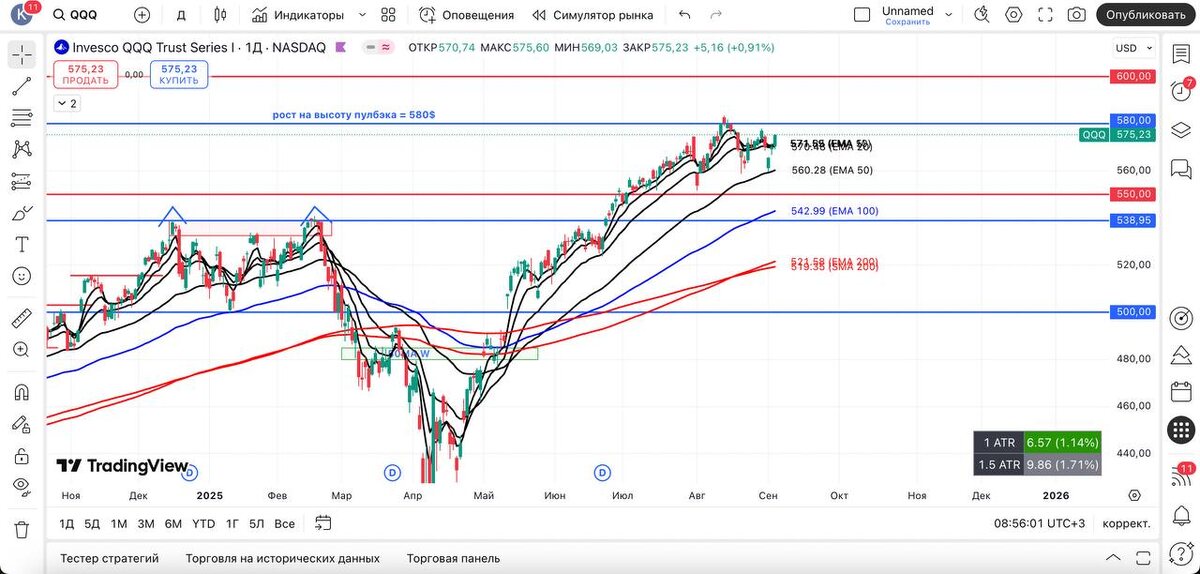Switch to fullscreen mode
Screen dimensions: 1200x574
click(1045, 15)
